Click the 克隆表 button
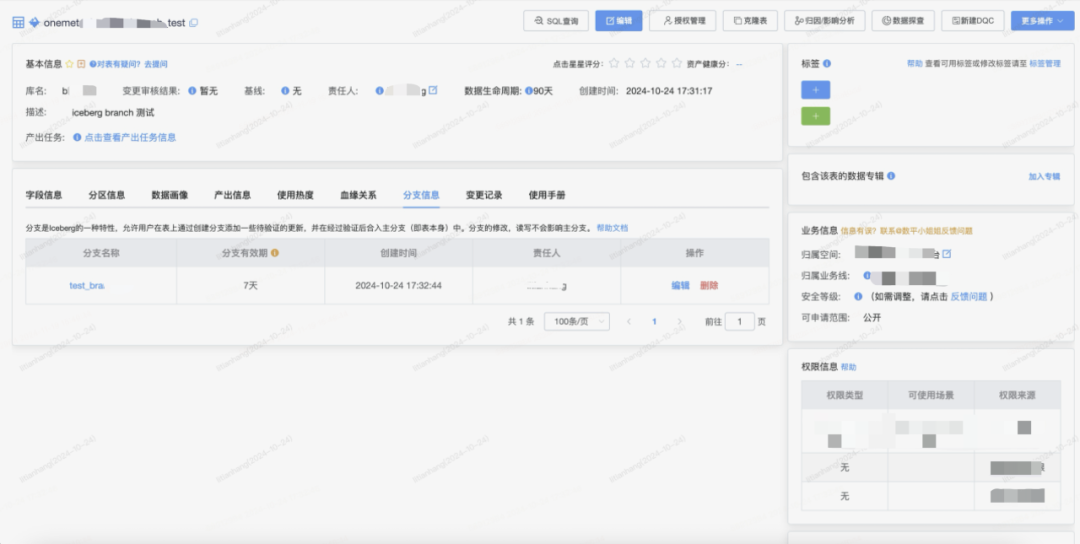The image size is (1080, 544). (x=750, y=21)
